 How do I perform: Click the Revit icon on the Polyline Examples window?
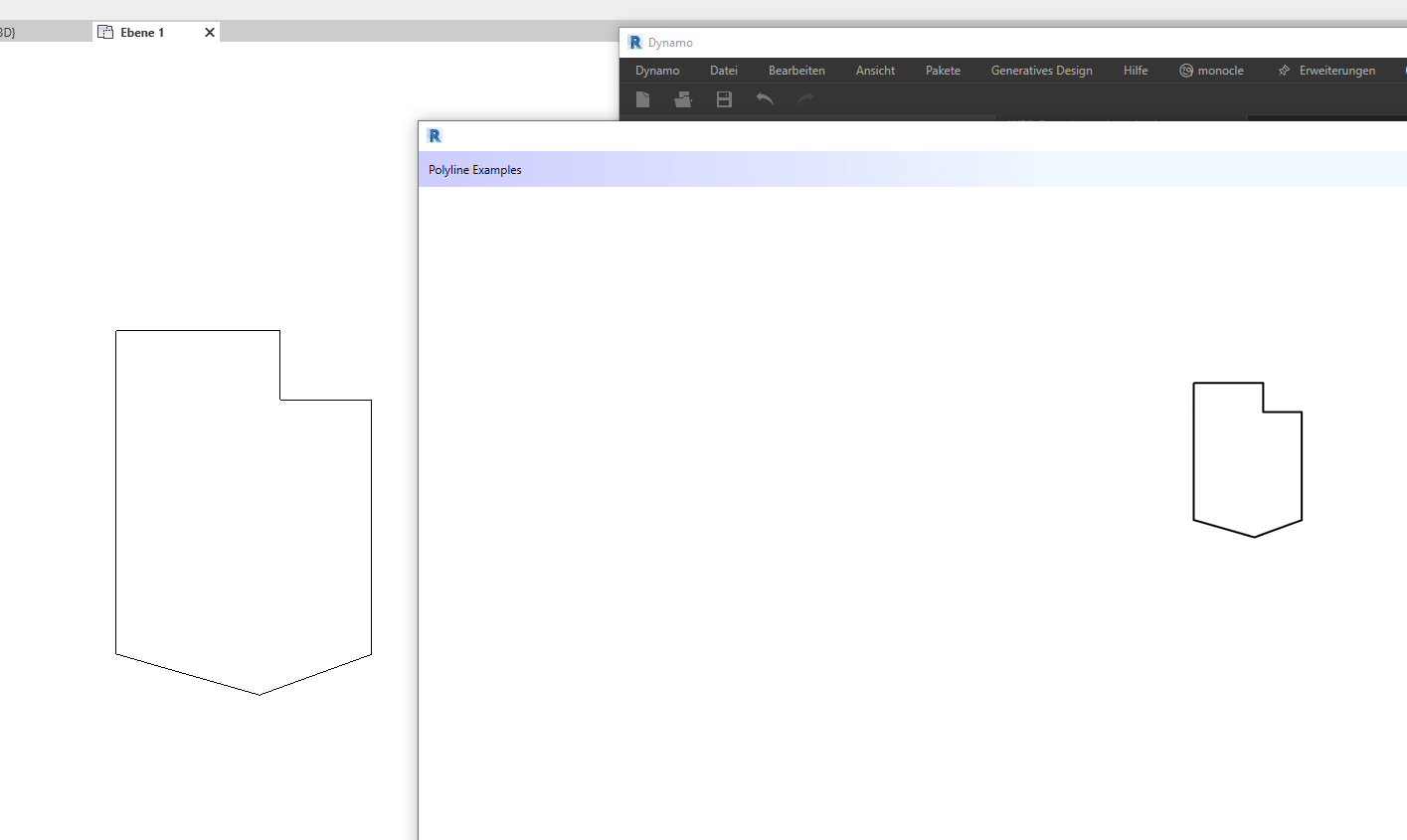click(435, 134)
